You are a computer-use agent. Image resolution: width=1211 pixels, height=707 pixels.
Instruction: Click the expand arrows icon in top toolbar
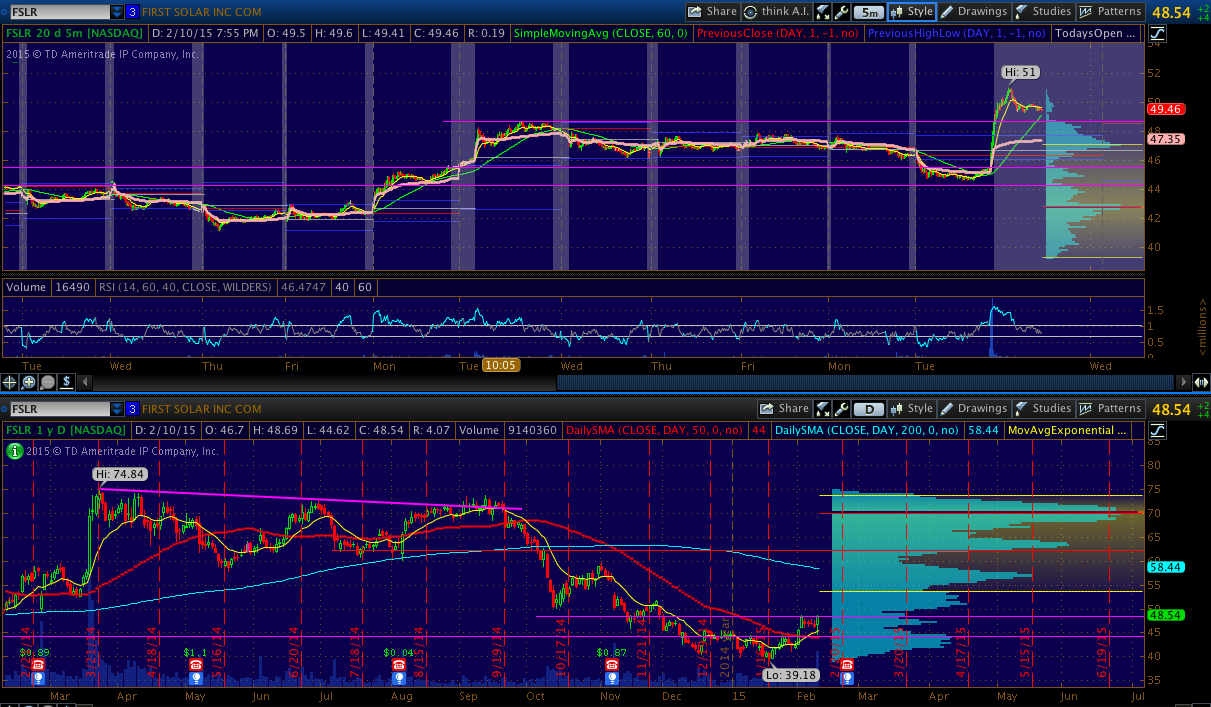822,12
